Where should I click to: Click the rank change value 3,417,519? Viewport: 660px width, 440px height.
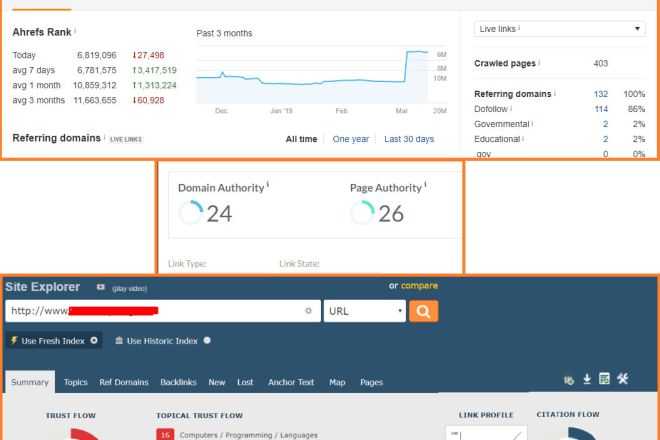click(154, 70)
